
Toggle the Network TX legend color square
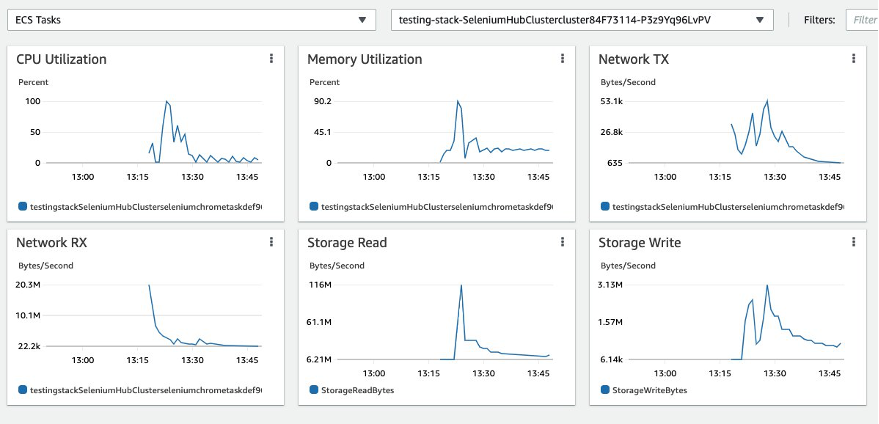[x=605, y=206]
